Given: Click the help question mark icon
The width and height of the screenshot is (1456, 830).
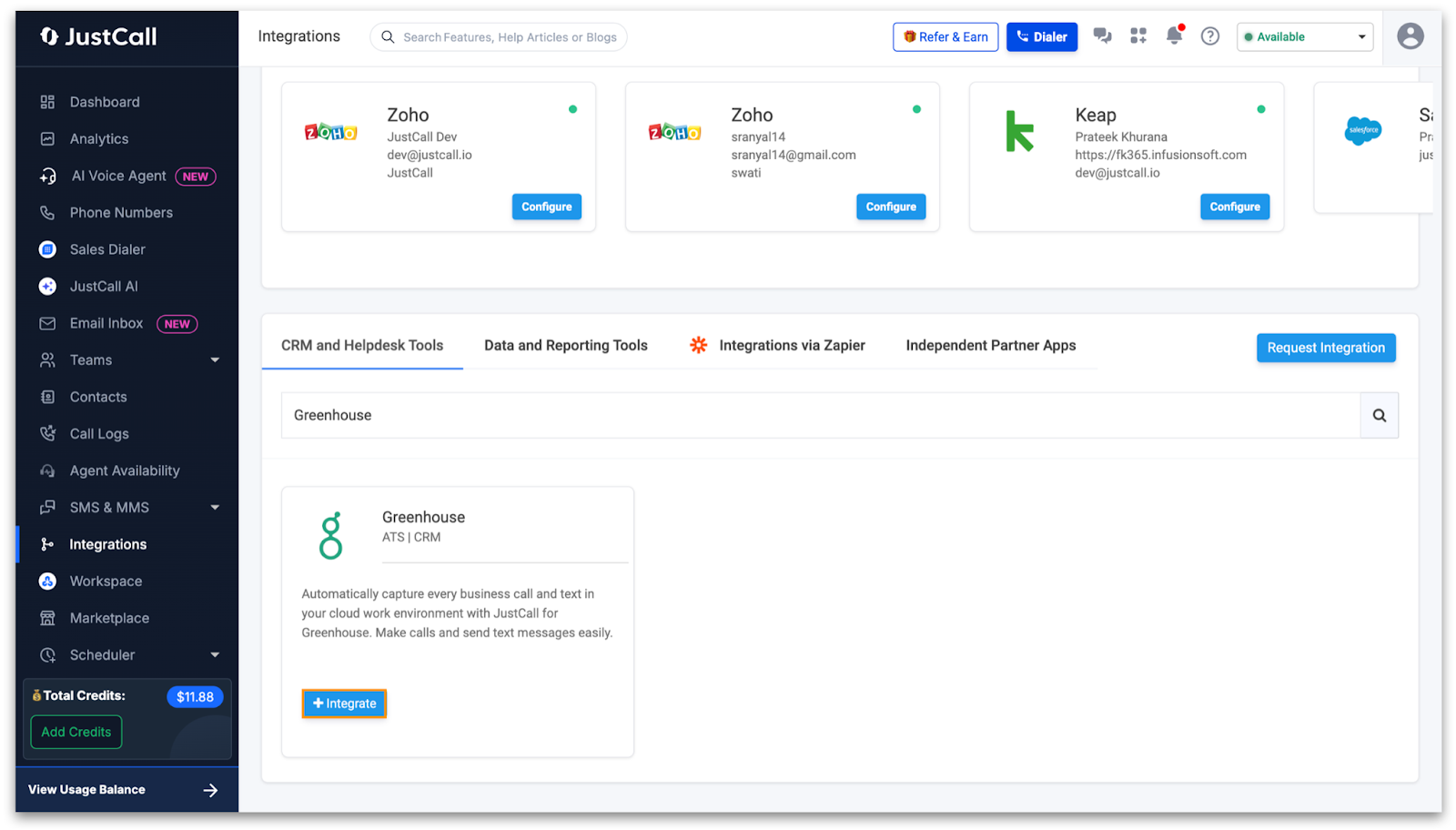Looking at the screenshot, I should (x=1209, y=36).
